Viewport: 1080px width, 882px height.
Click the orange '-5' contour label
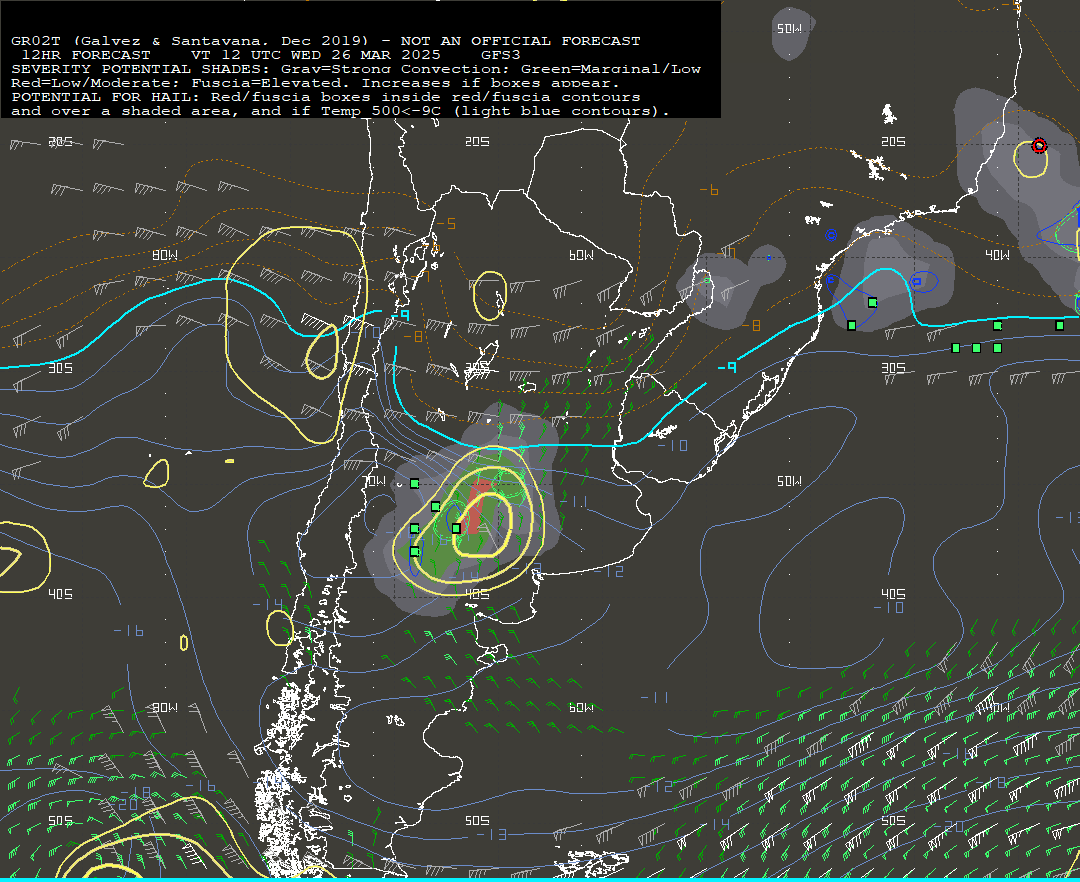click(x=446, y=224)
